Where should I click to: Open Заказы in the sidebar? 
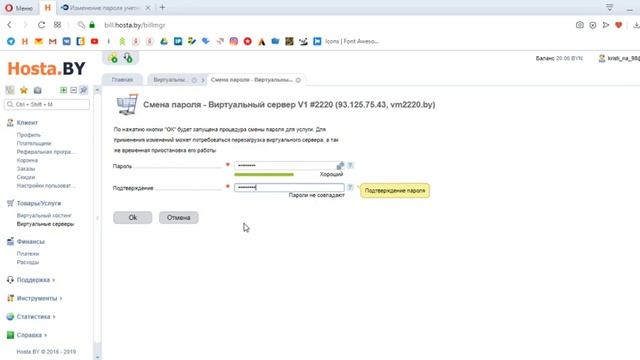pos(26,169)
